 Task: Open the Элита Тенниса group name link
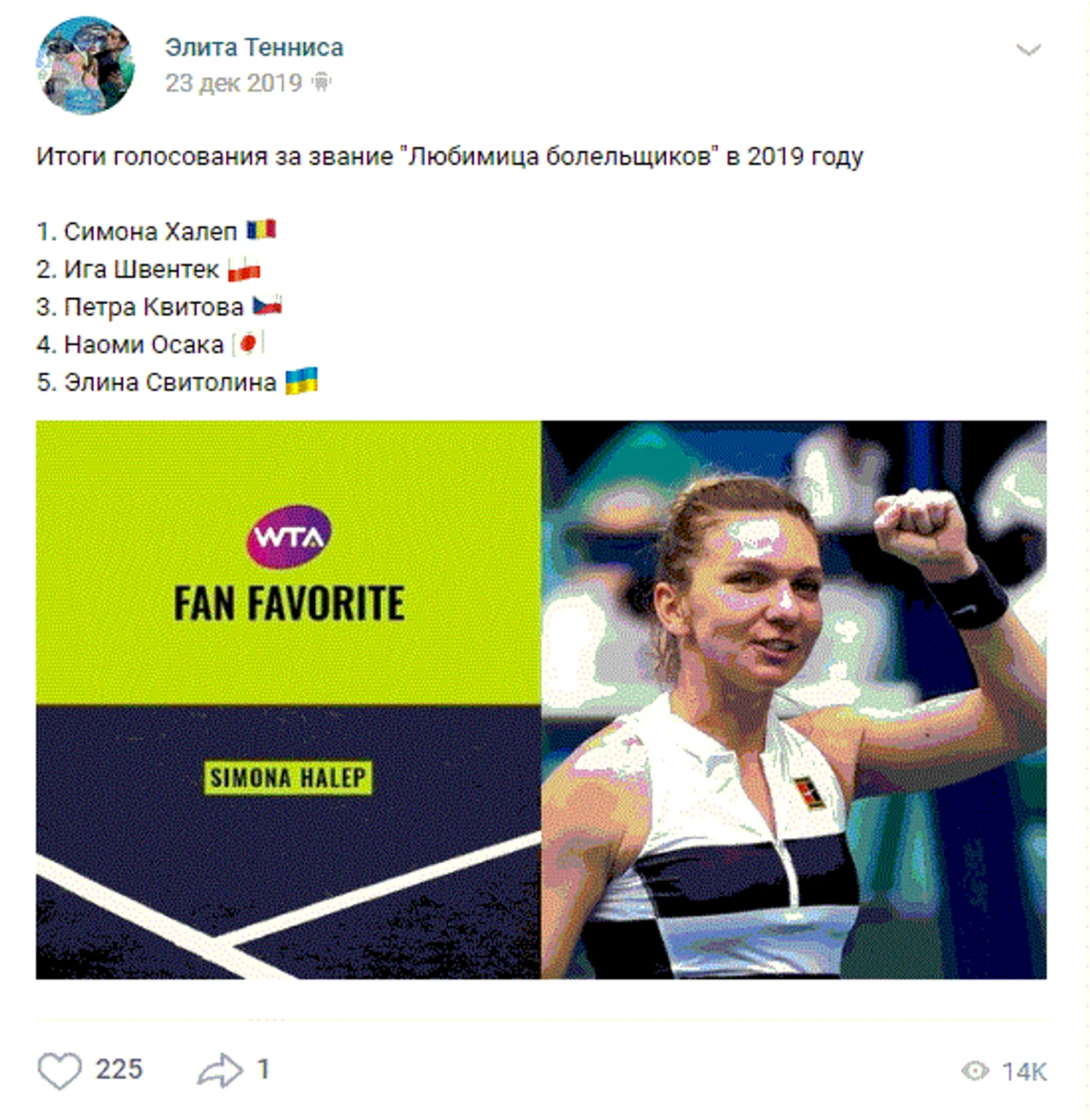tap(254, 47)
